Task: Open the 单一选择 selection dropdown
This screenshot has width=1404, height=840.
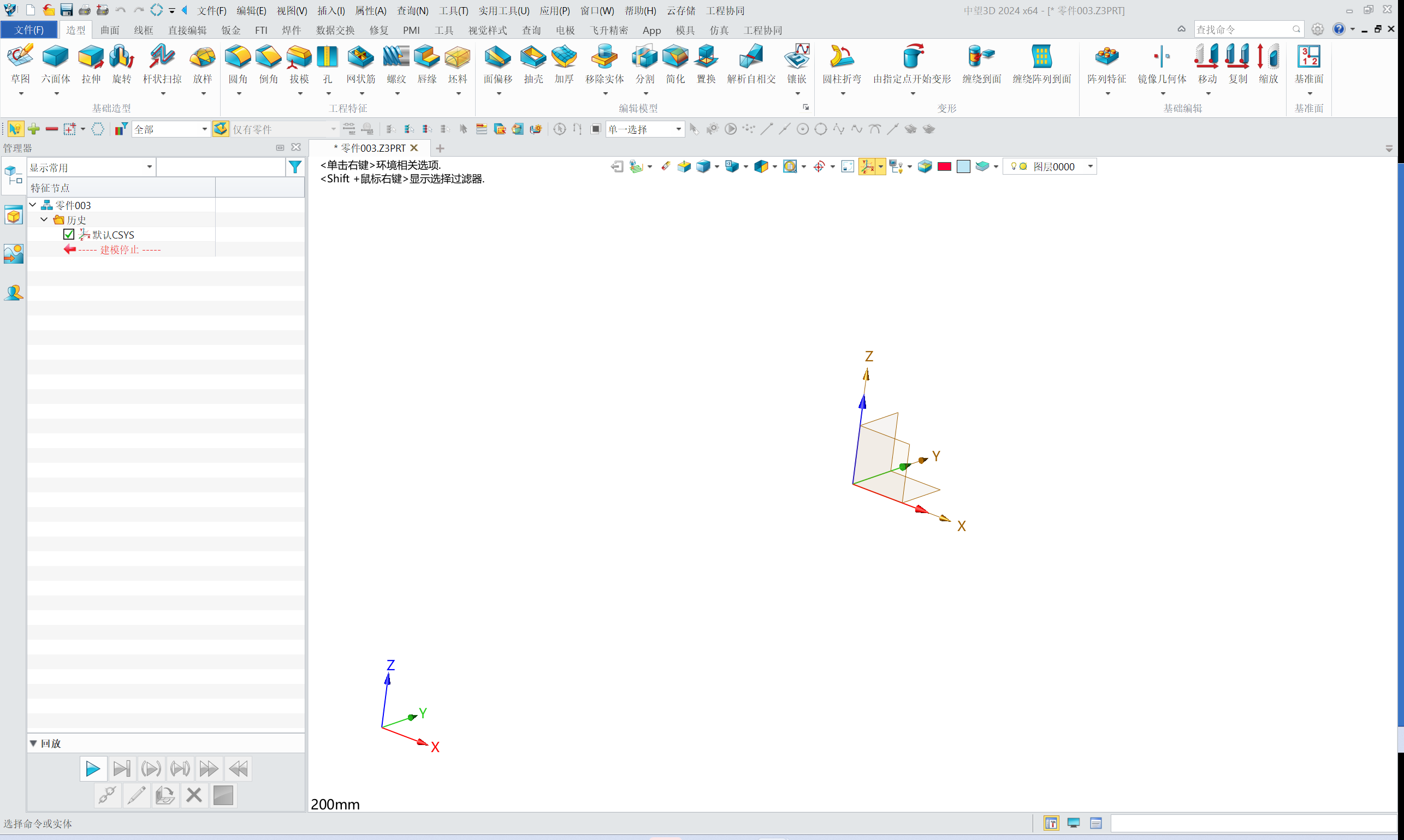Action: (678, 129)
